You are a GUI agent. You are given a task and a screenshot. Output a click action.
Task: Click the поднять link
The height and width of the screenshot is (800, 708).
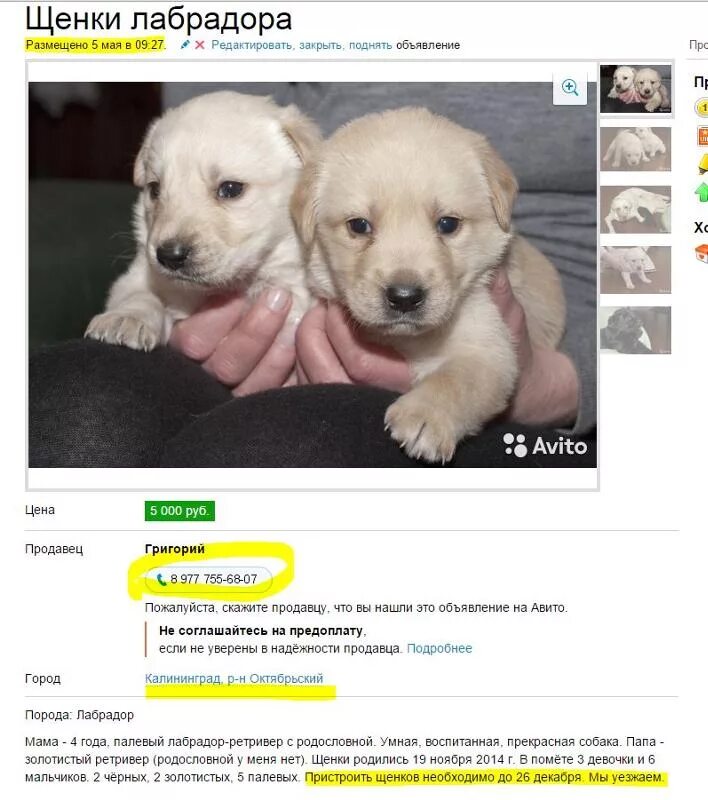click(x=370, y=45)
